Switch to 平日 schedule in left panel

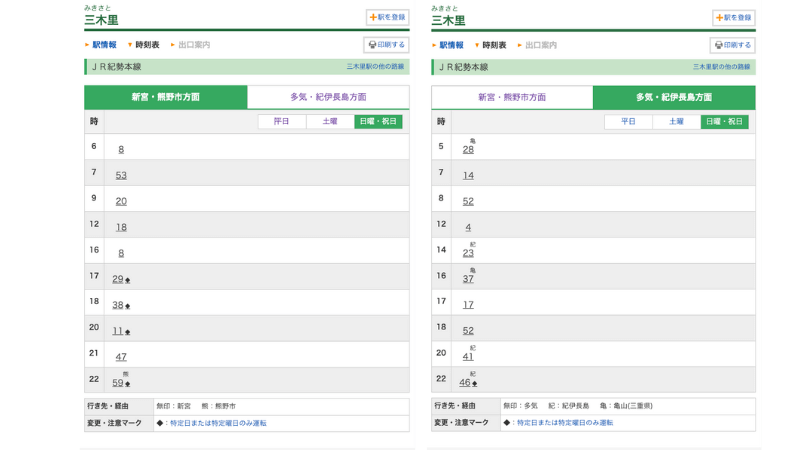click(x=282, y=121)
